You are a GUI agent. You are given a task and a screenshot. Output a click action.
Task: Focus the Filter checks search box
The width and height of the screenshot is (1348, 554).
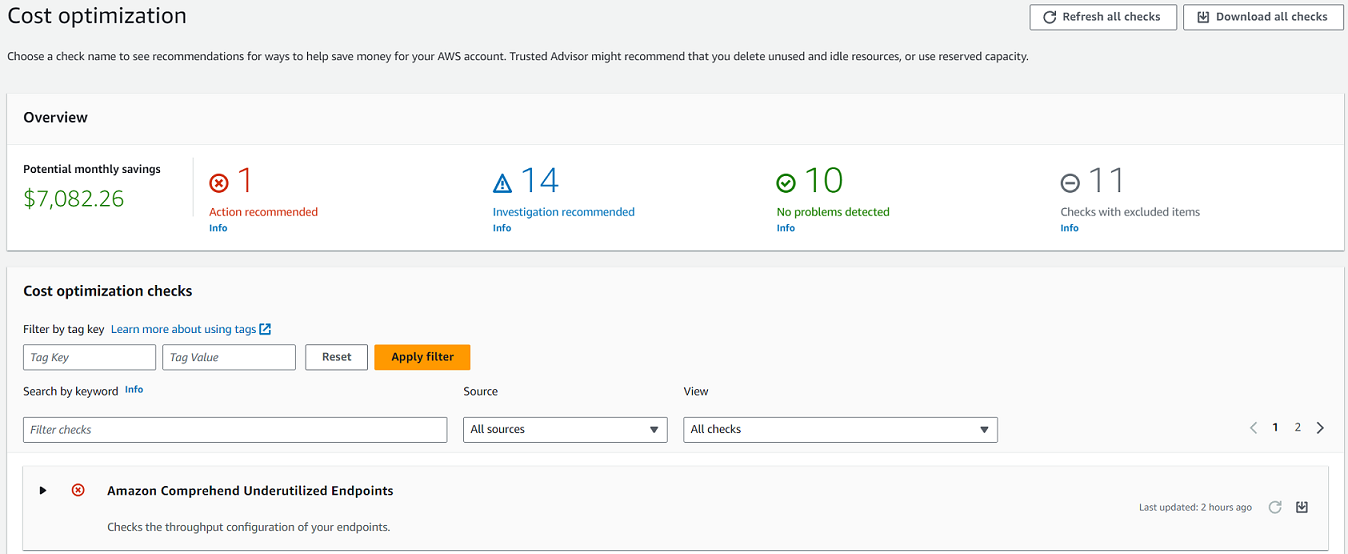pos(235,429)
